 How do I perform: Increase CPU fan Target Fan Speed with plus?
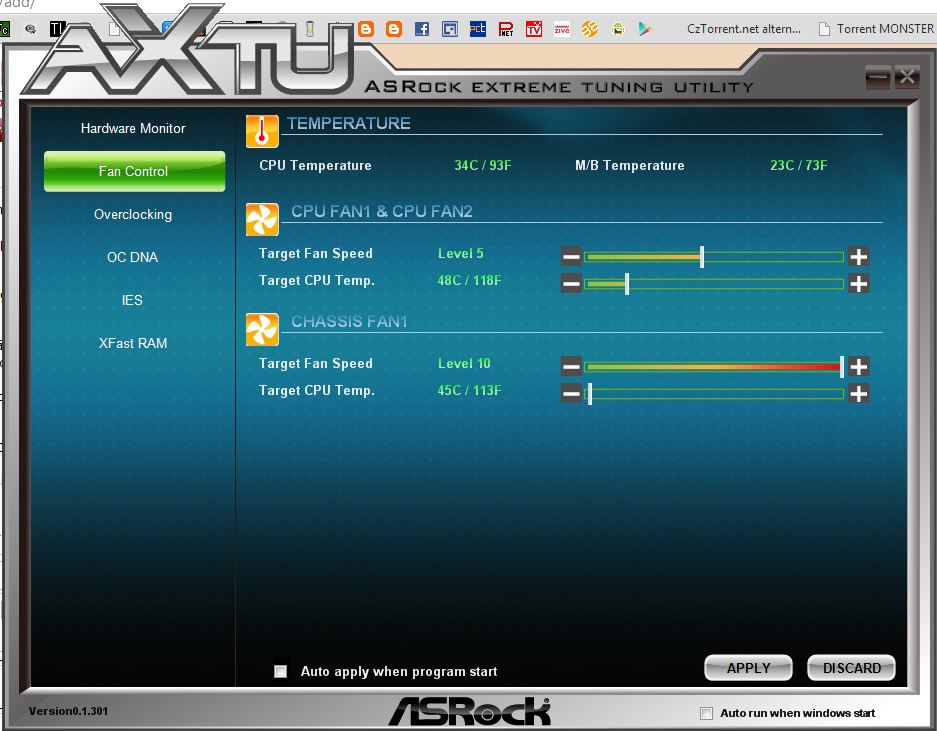[x=859, y=257]
